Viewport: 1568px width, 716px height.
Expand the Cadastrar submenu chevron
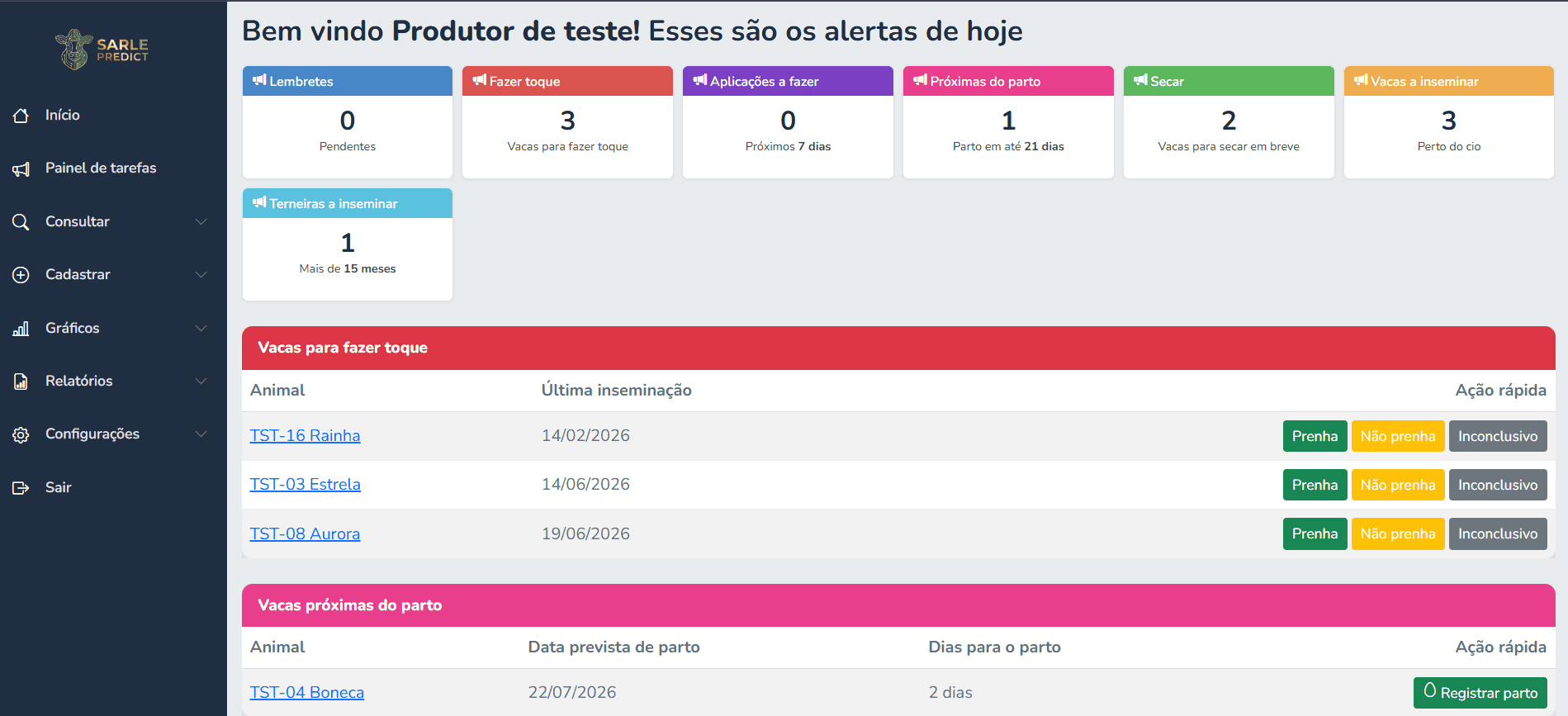click(x=201, y=274)
